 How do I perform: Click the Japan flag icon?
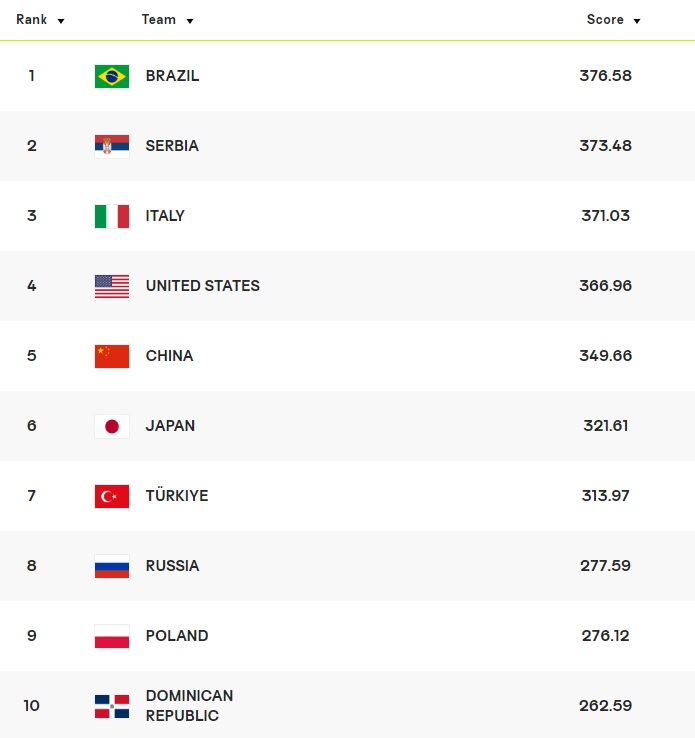112,426
